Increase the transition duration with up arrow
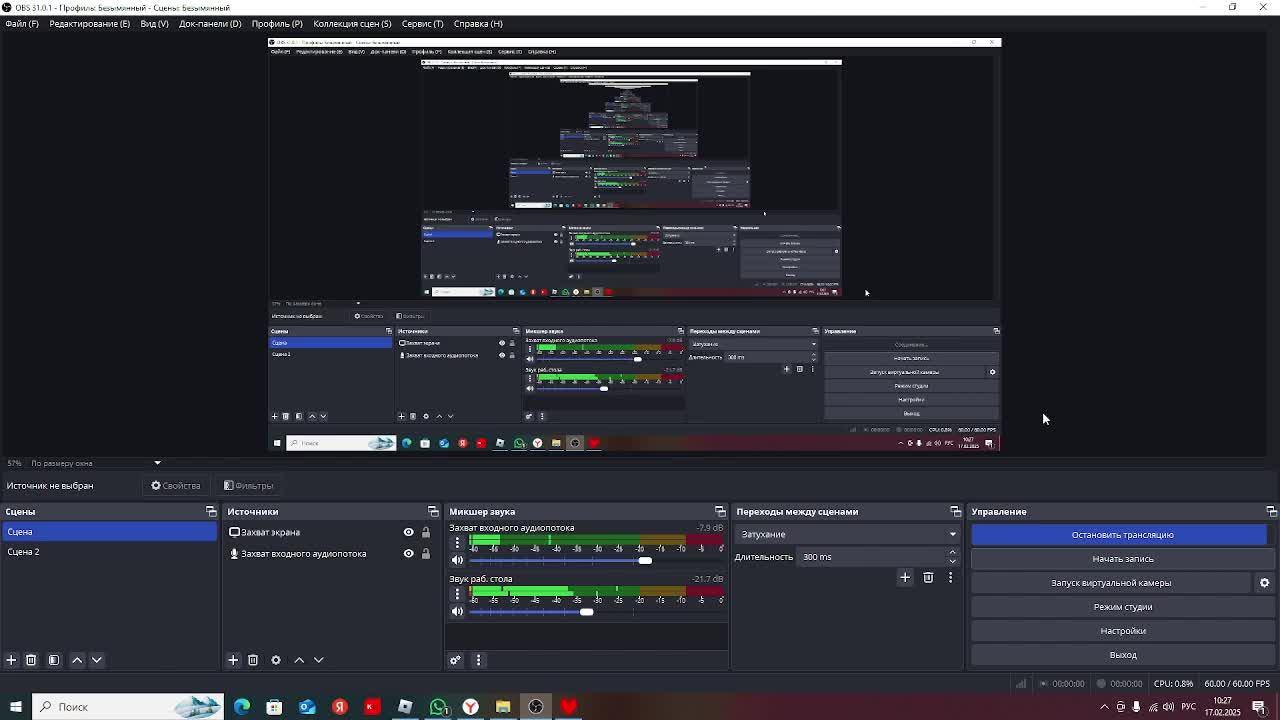1280x720 pixels. coord(952,552)
